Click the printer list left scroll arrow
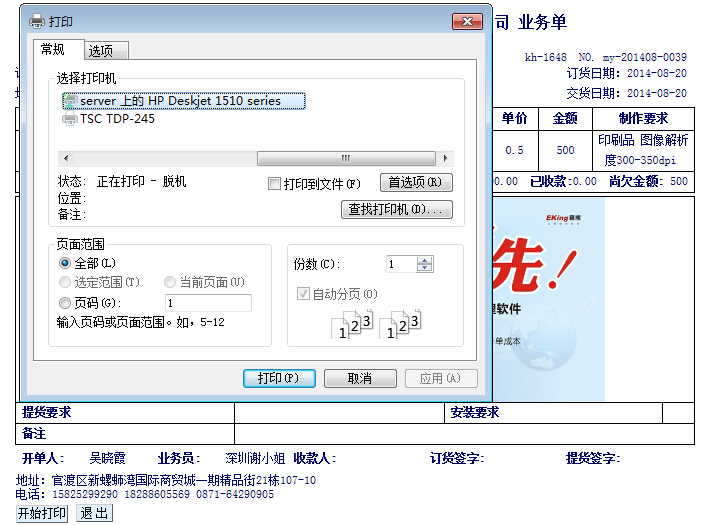The image size is (714, 525). 66,158
